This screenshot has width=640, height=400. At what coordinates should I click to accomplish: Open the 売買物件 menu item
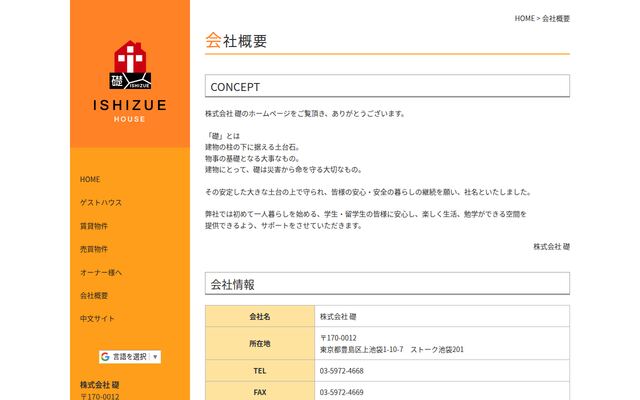click(x=94, y=249)
